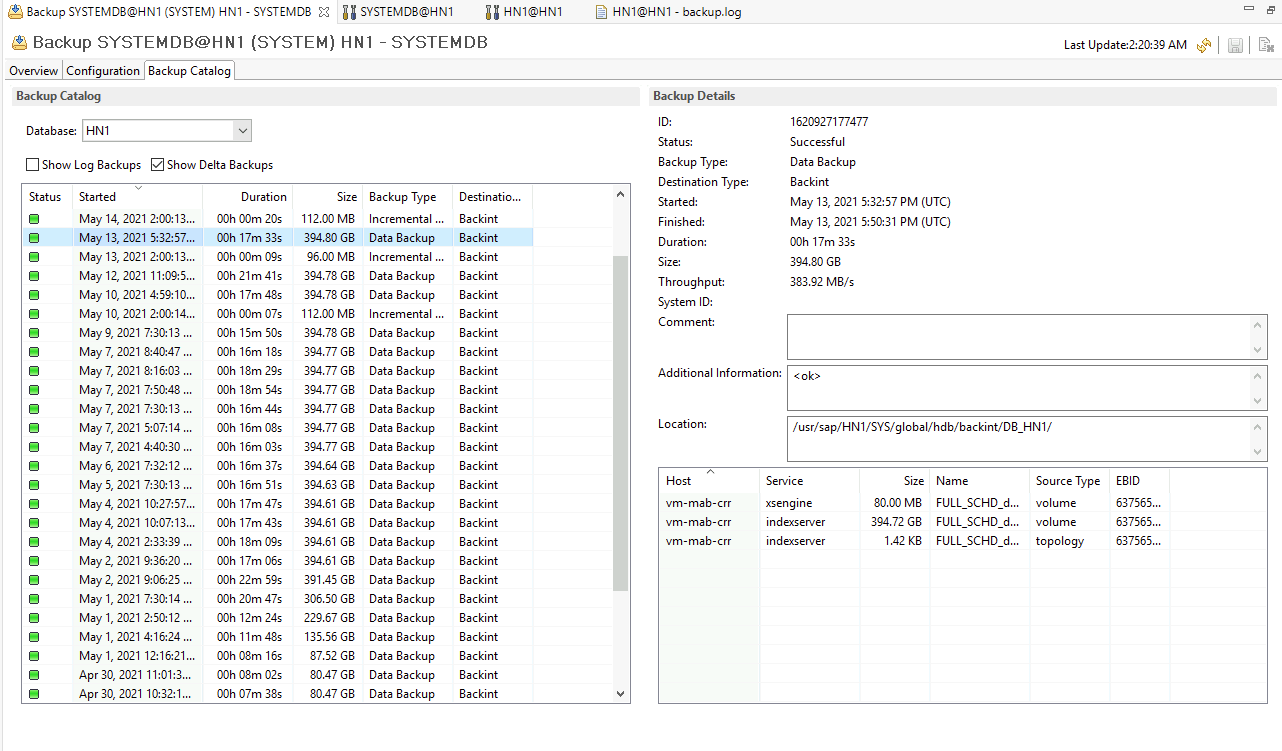Disable the Show Delta Backups checkbox

[x=157, y=164]
